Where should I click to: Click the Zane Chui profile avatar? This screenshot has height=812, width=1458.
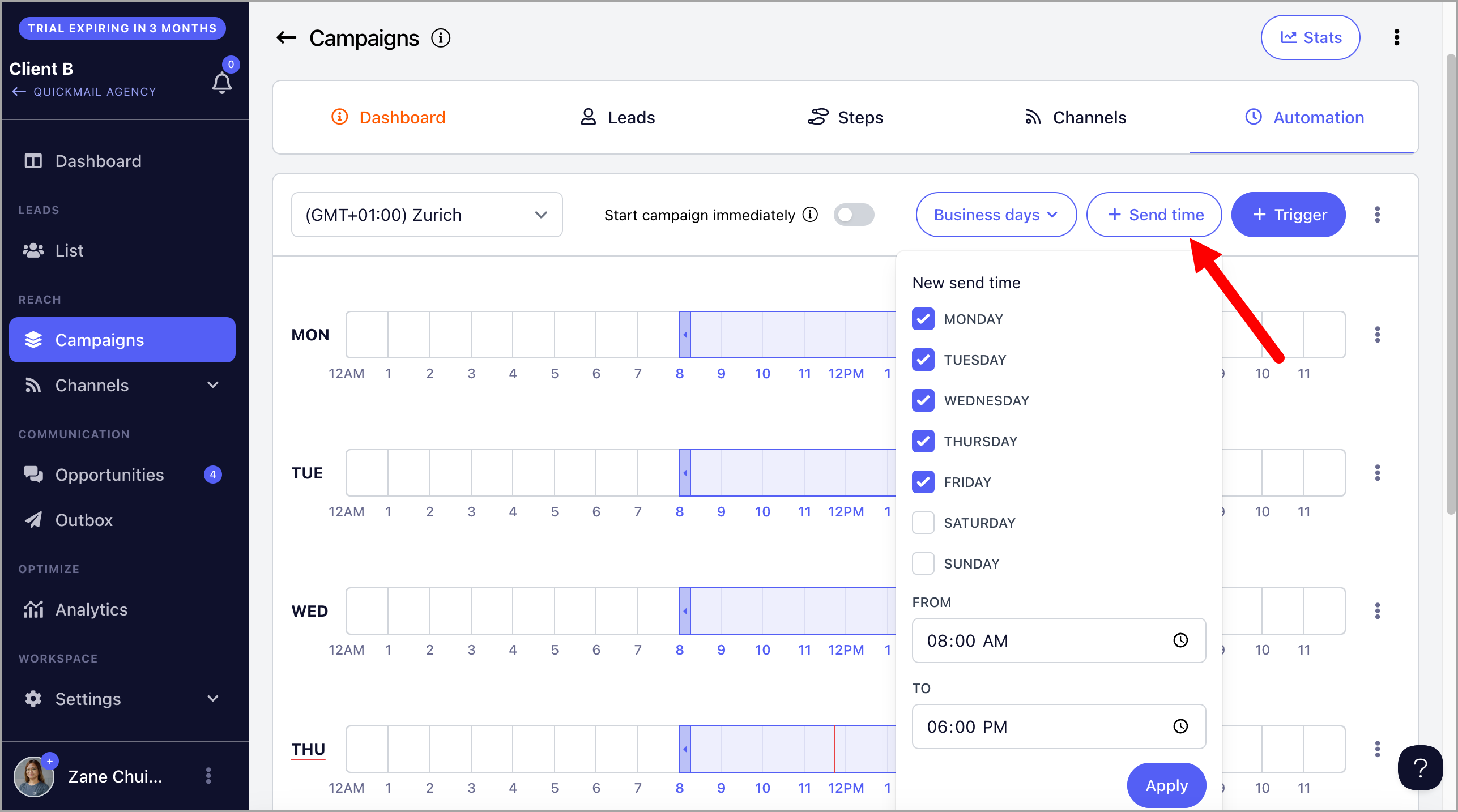(33, 776)
